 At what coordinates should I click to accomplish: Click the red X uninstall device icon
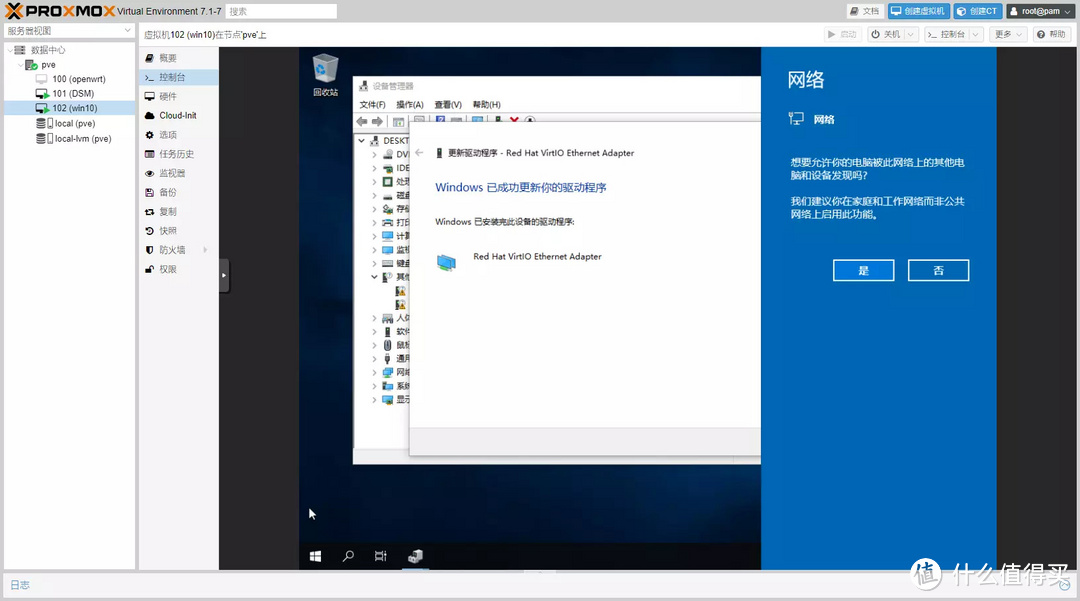pyautogui.click(x=514, y=120)
